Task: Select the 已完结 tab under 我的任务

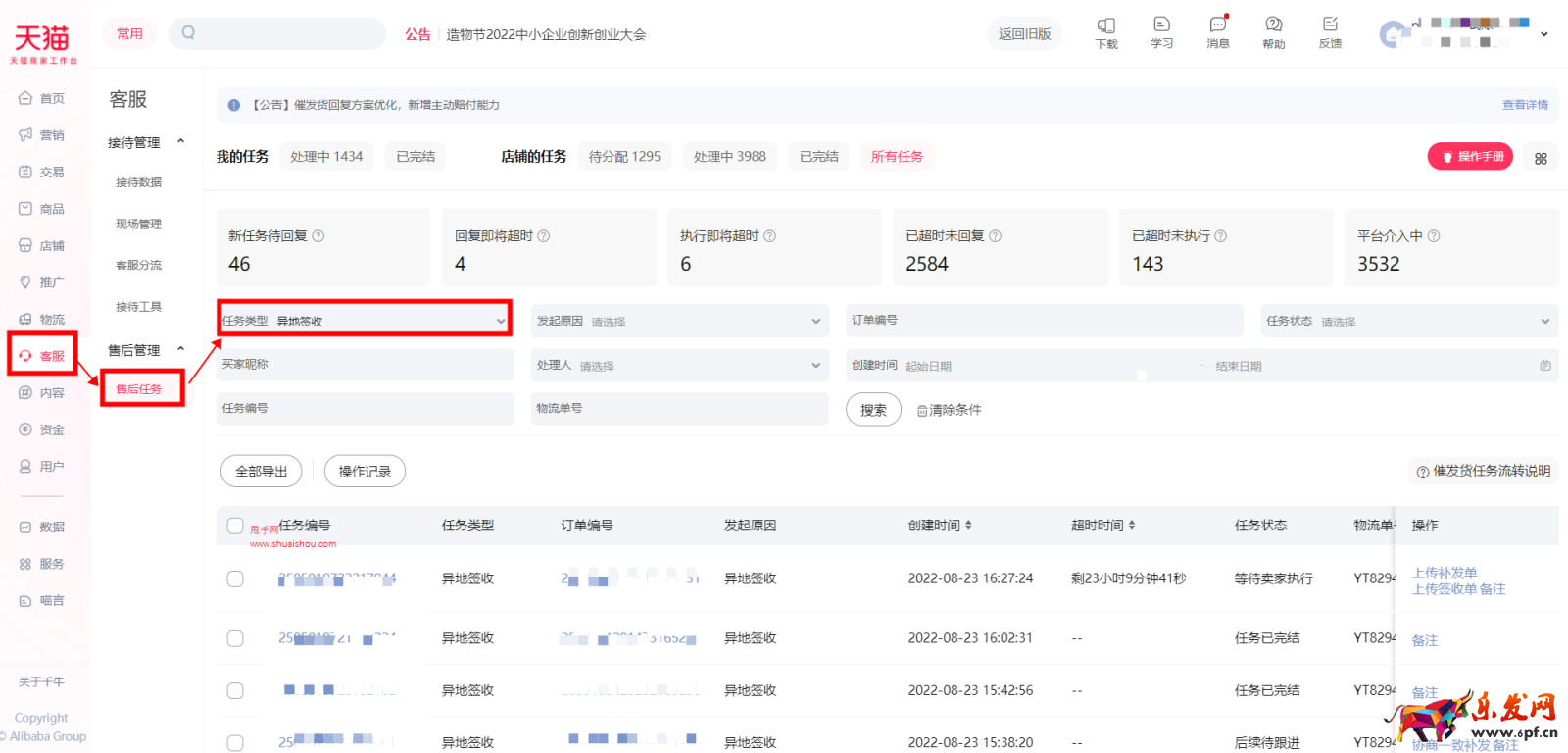Action: tap(416, 157)
